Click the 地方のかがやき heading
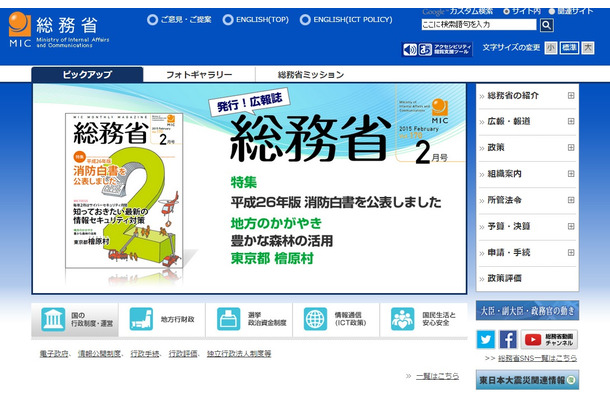 (277, 223)
